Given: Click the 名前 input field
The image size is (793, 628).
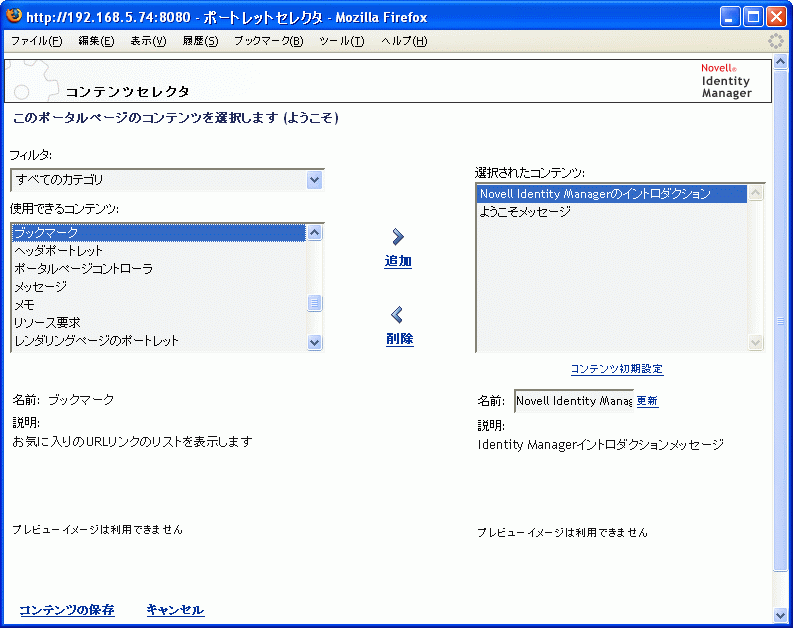Looking at the screenshot, I should tap(574, 401).
